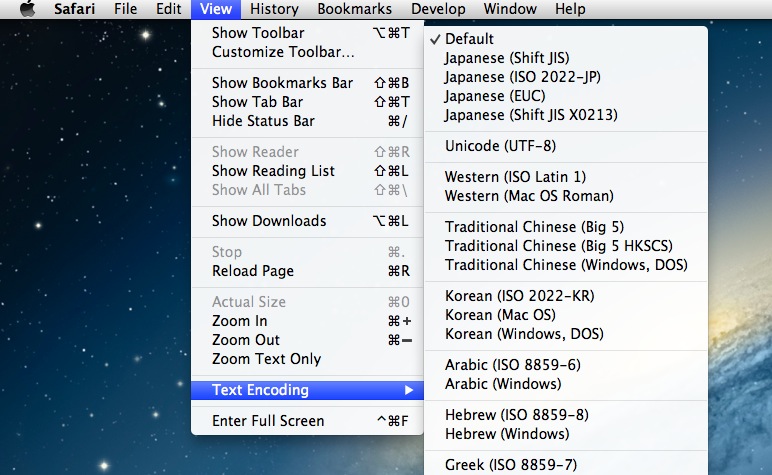772x475 pixels.
Task: Choose Show Tab Bar
Action: (x=307, y=102)
